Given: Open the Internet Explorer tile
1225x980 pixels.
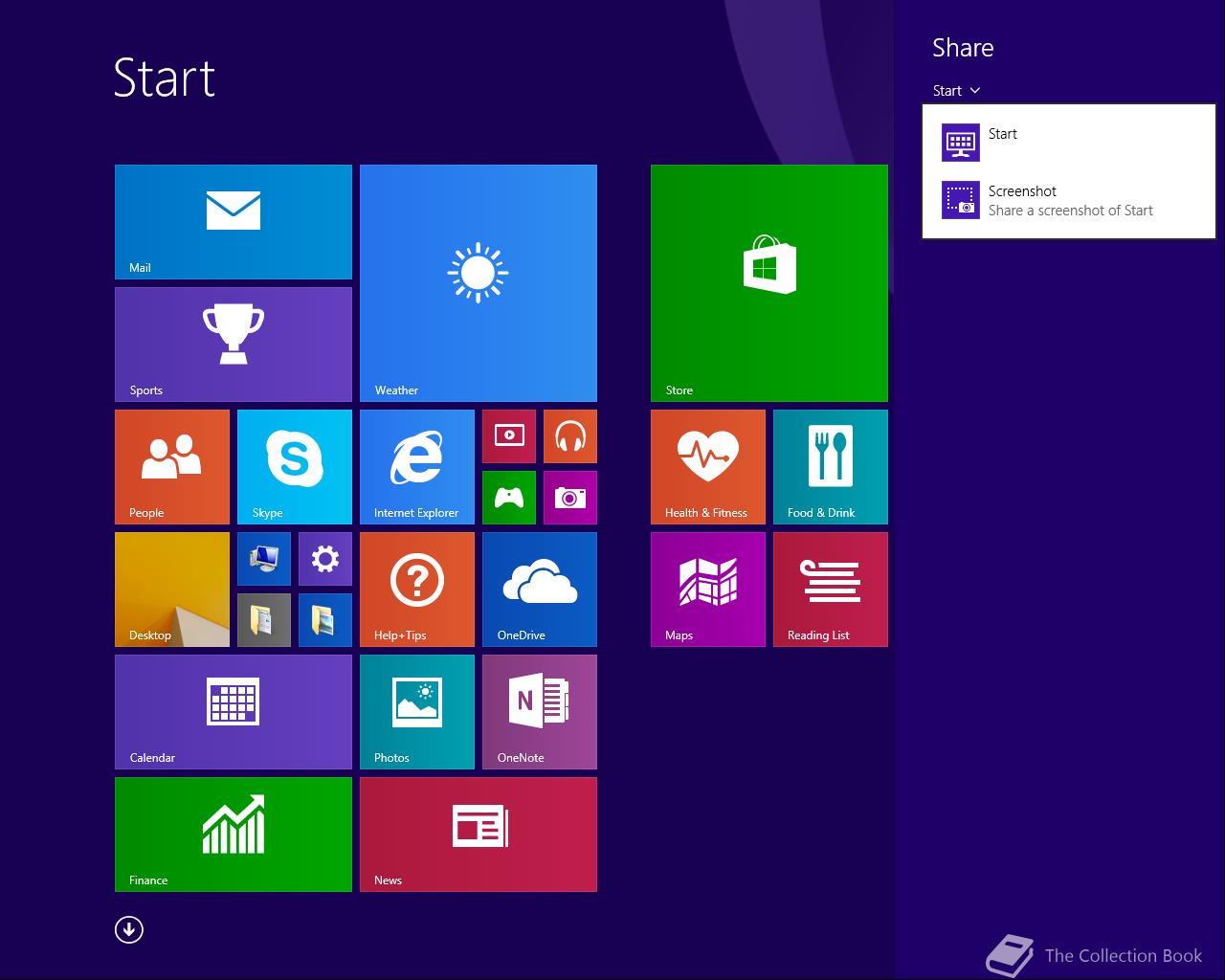Looking at the screenshot, I should coord(417,467).
